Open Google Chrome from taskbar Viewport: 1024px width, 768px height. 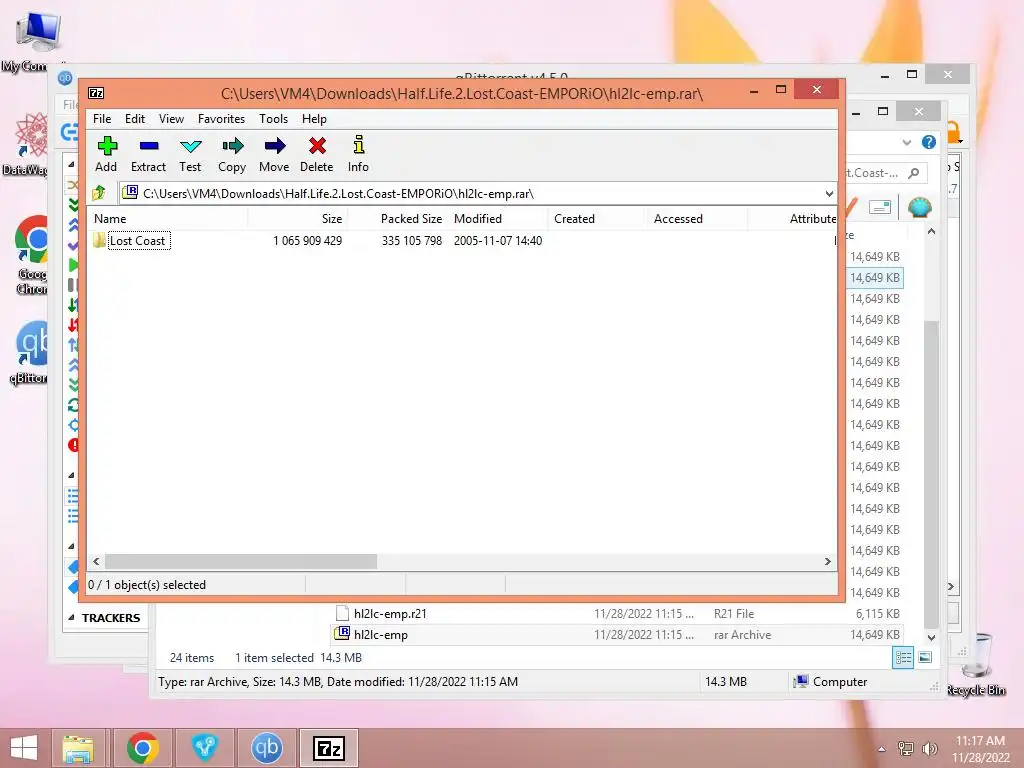tap(143, 748)
